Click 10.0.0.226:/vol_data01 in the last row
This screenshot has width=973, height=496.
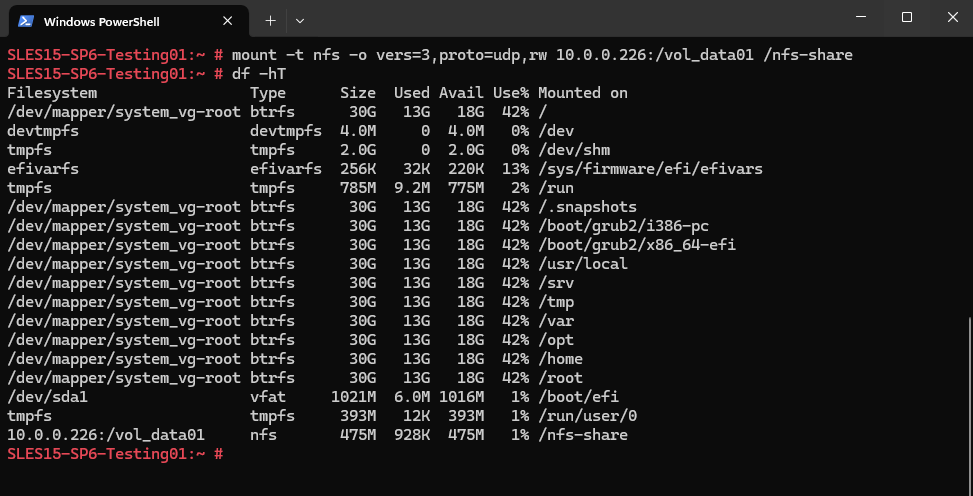(x=105, y=435)
